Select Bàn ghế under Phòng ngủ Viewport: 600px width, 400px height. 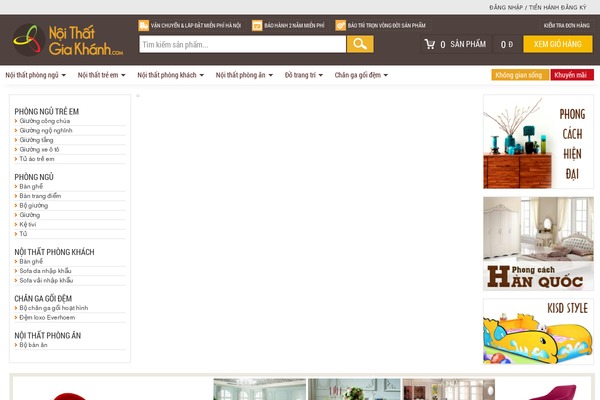click(x=31, y=186)
